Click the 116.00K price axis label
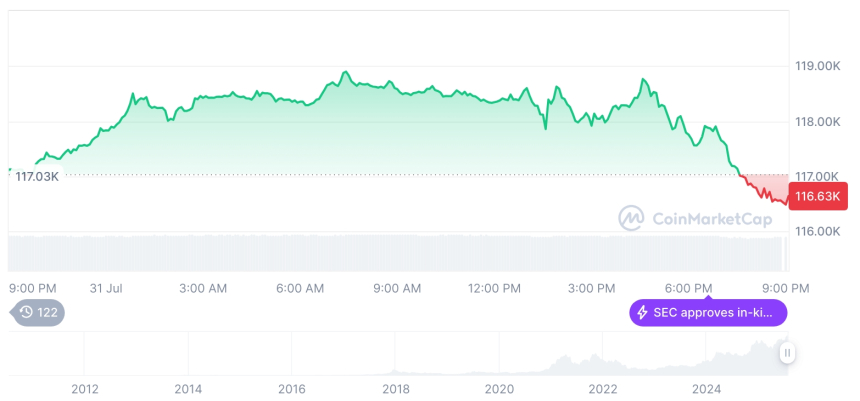The height and width of the screenshot is (401, 860). coord(817,231)
